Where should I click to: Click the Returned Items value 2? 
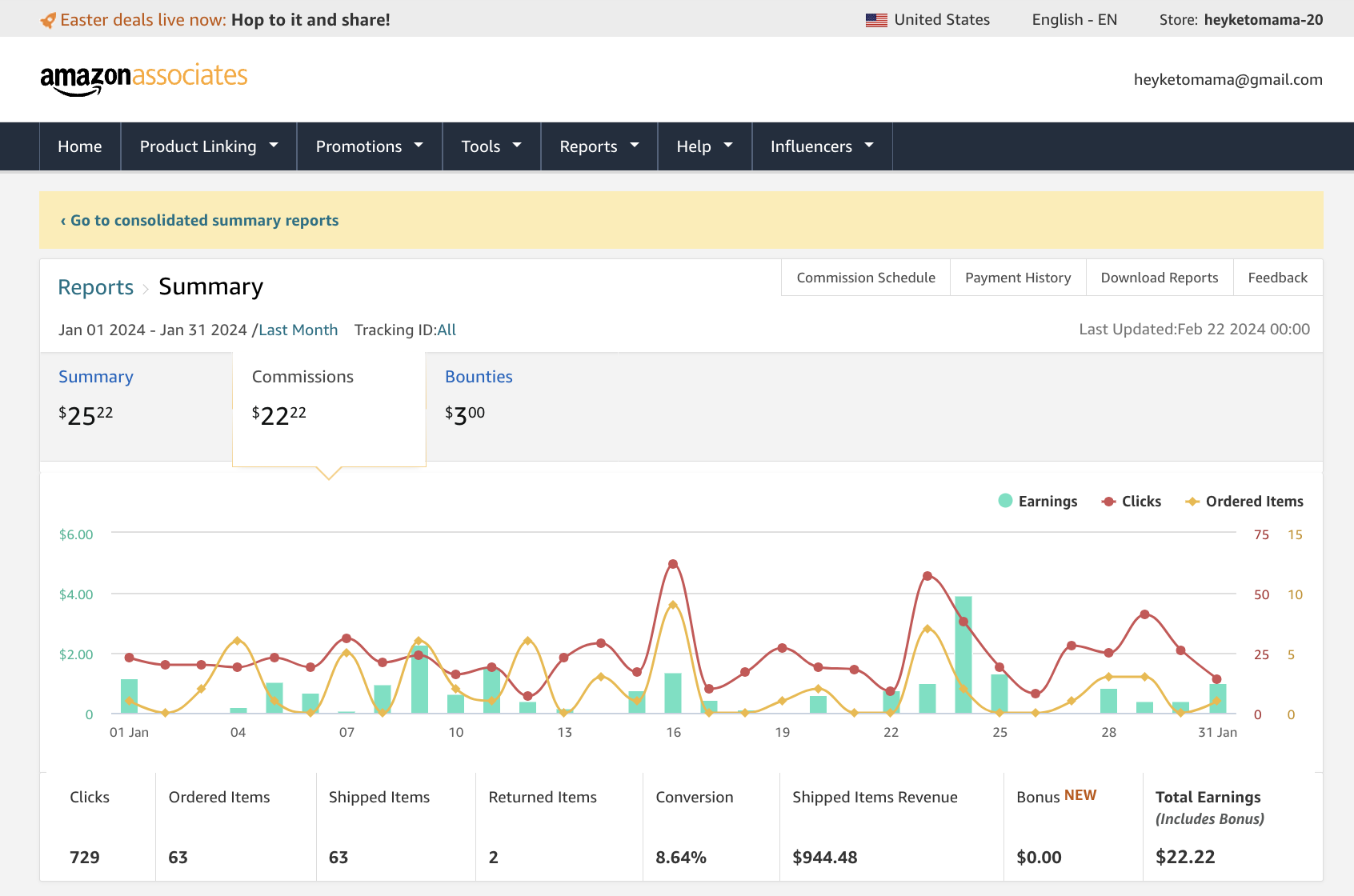pos(494,858)
